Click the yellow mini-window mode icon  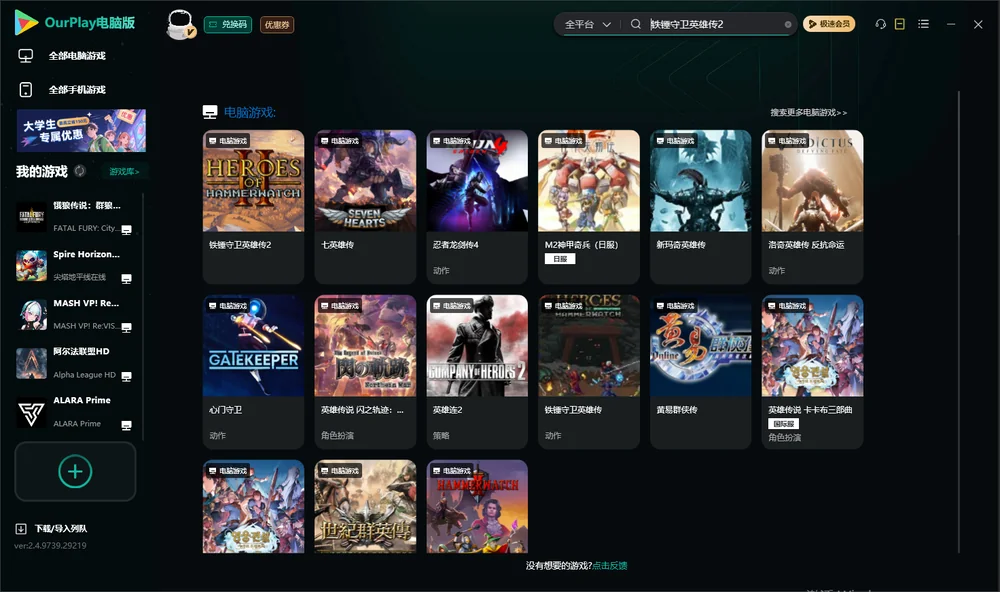[899, 24]
